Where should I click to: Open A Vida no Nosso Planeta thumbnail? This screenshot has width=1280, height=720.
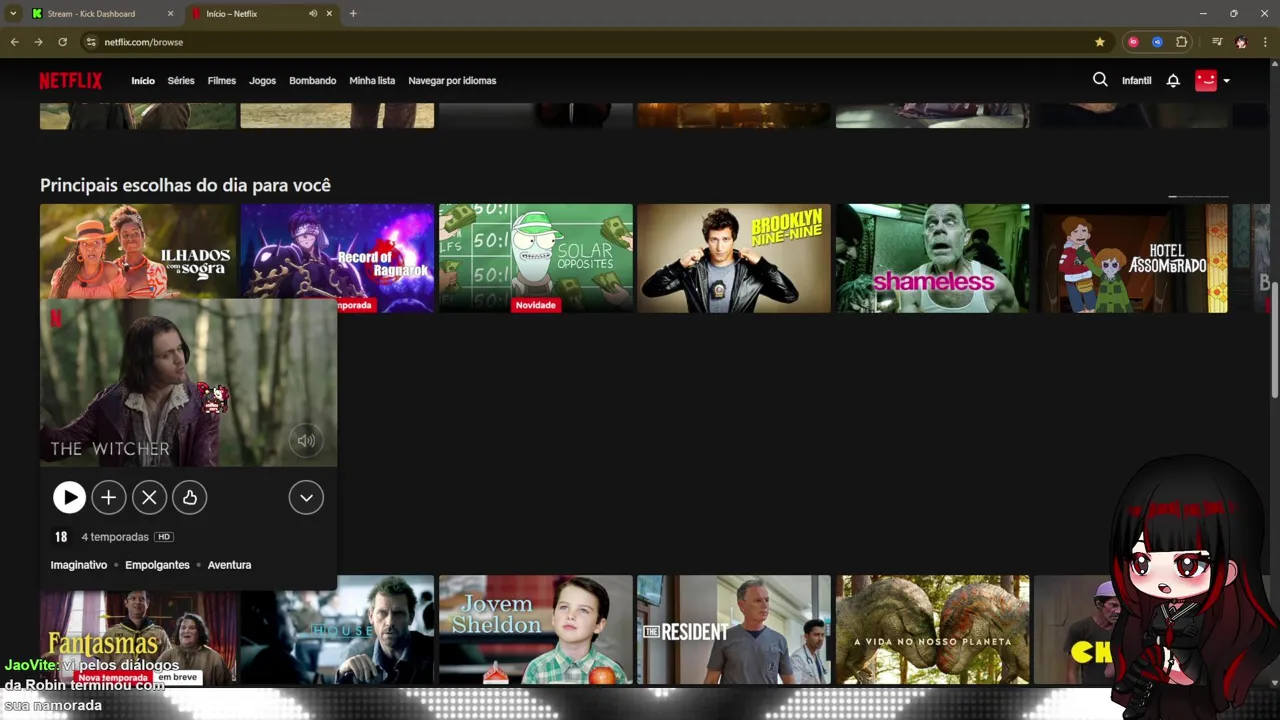tap(933, 630)
